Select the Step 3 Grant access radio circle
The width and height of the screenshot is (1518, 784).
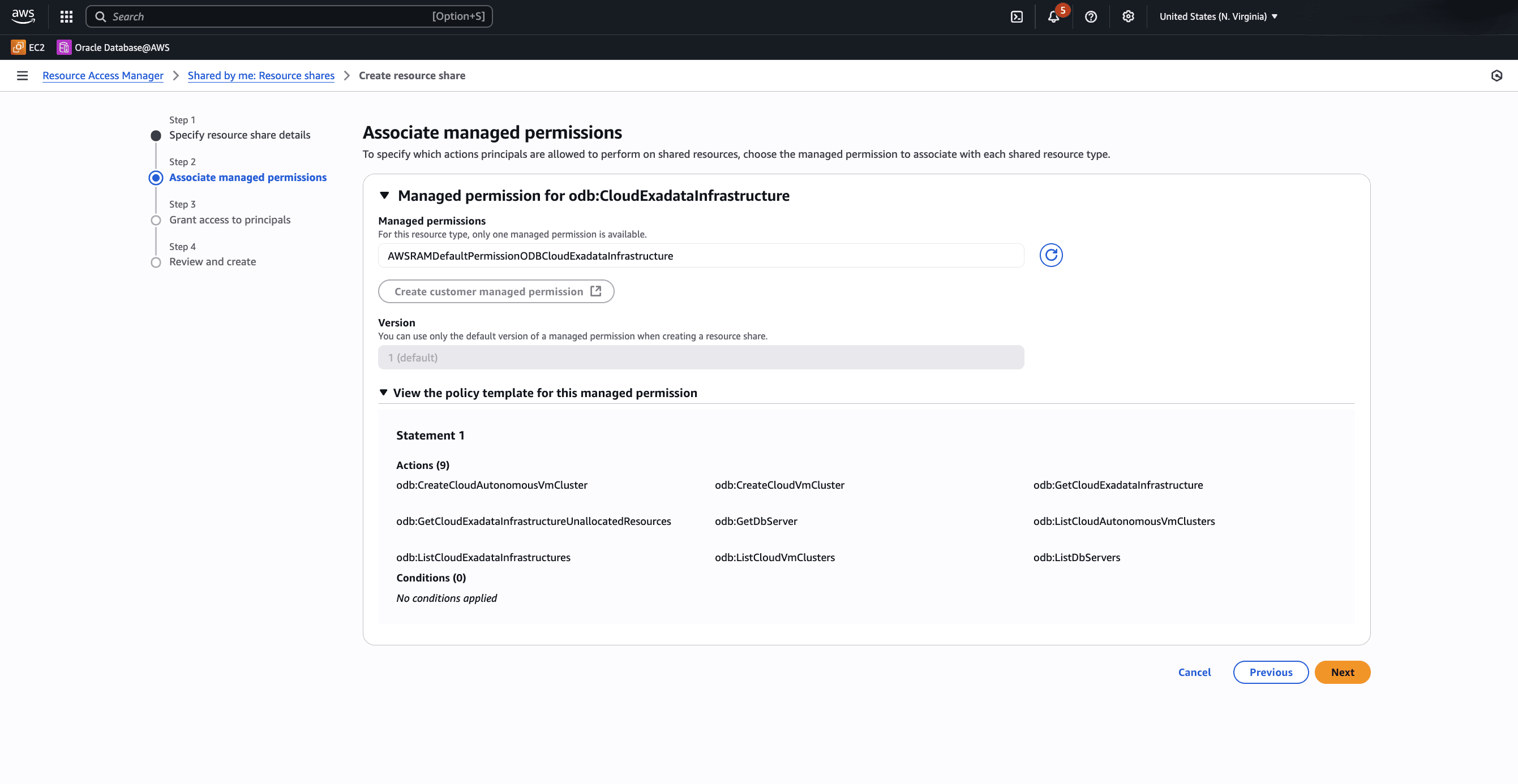(156, 219)
